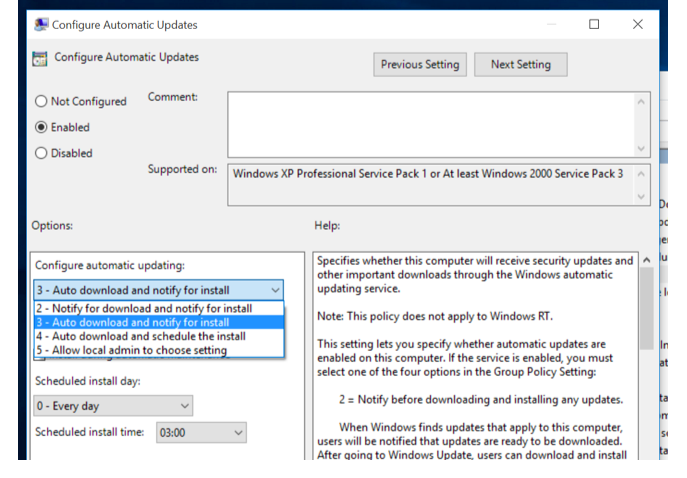Choose 2 - Notify for download and notify for install
Screen dimensions: 687x478
pos(159,308)
